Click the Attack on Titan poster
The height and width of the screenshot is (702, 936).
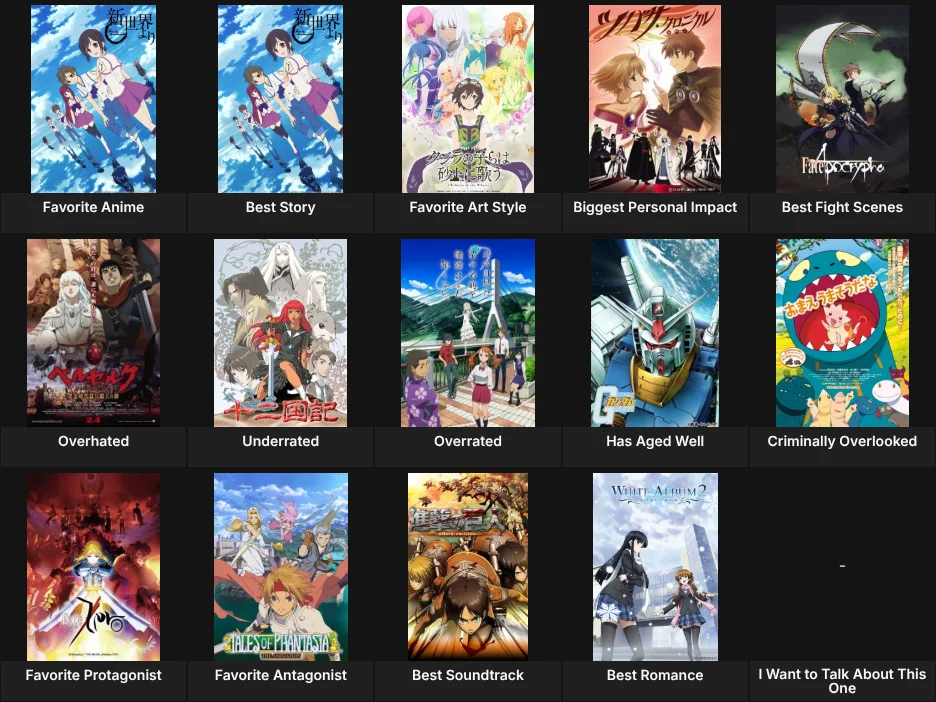click(468, 567)
